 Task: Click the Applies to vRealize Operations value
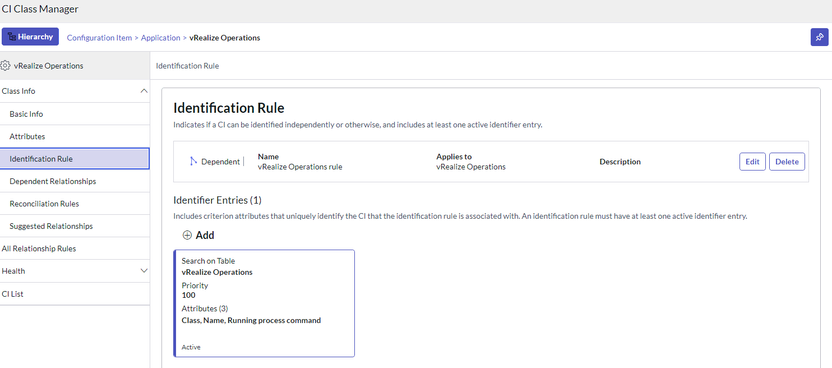coord(471,167)
